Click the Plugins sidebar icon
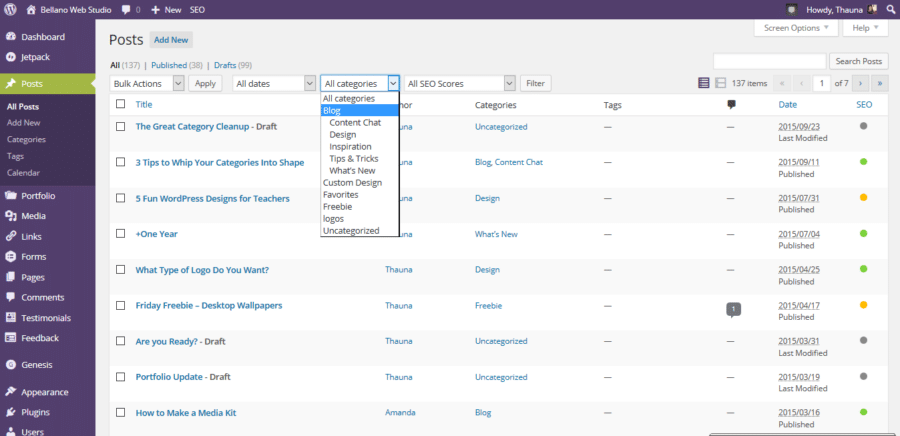Viewport: 900px width, 436px height. tap(10, 412)
